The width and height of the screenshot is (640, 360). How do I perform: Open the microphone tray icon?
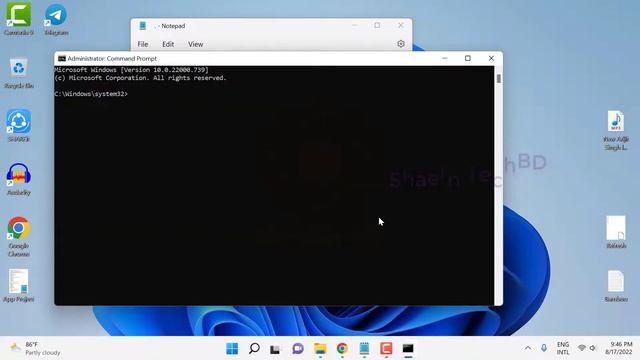[544, 348]
